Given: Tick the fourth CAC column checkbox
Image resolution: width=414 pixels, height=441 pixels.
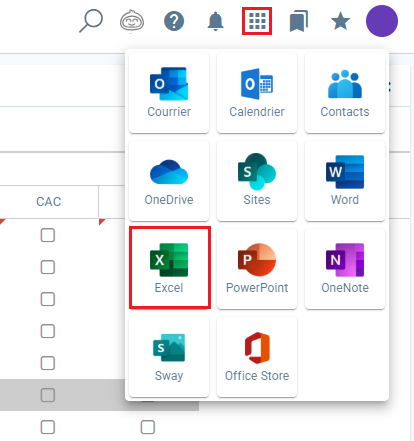Looking at the screenshot, I should click(x=48, y=331).
